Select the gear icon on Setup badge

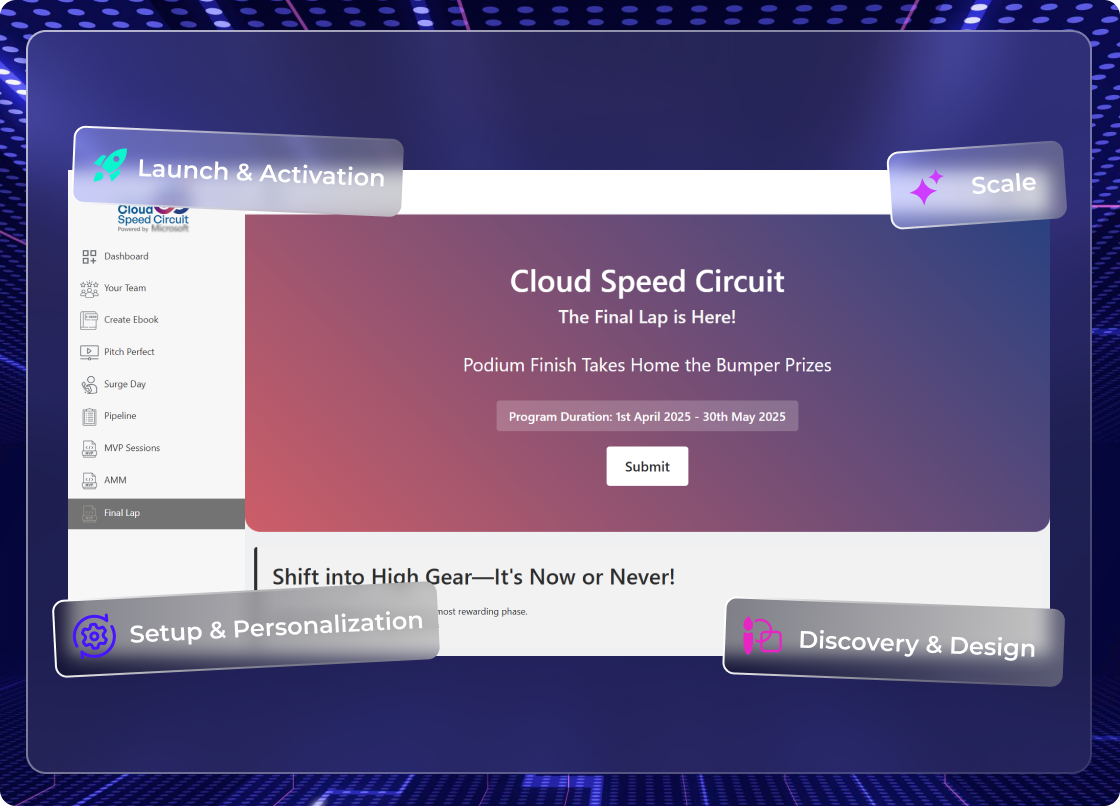[x=94, y=635]
